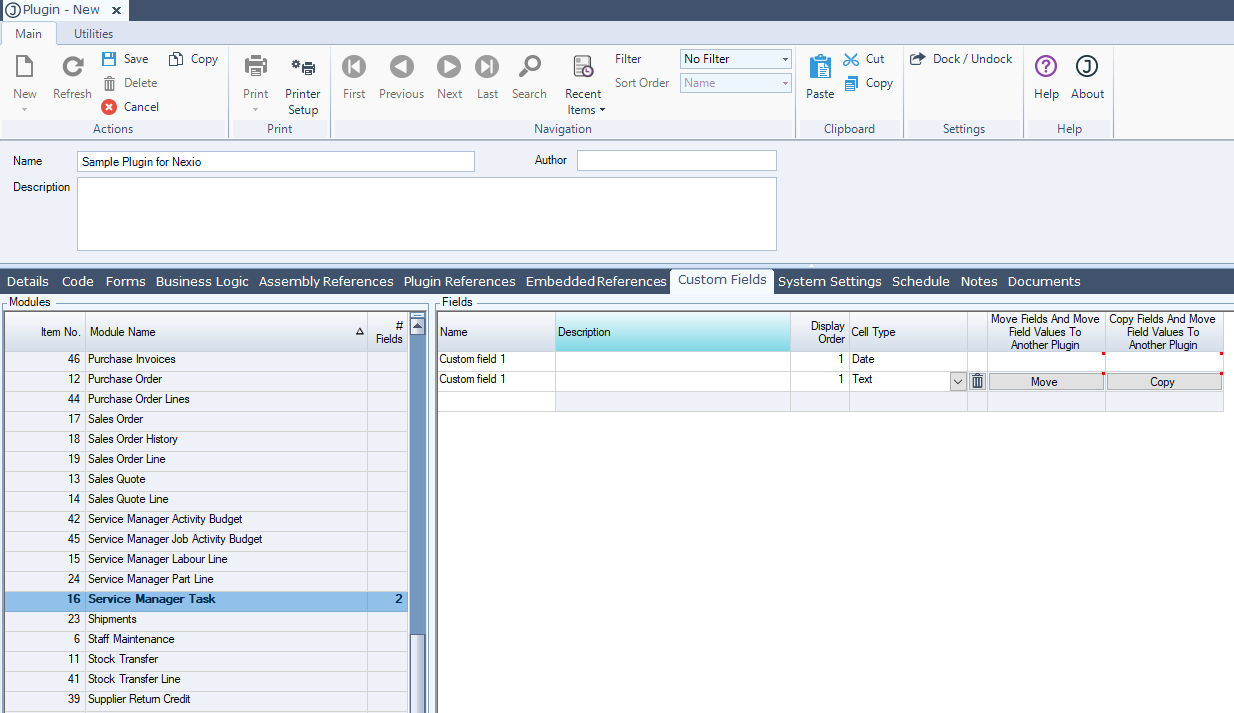Switch to the Utilities ribbon tab

93,34
